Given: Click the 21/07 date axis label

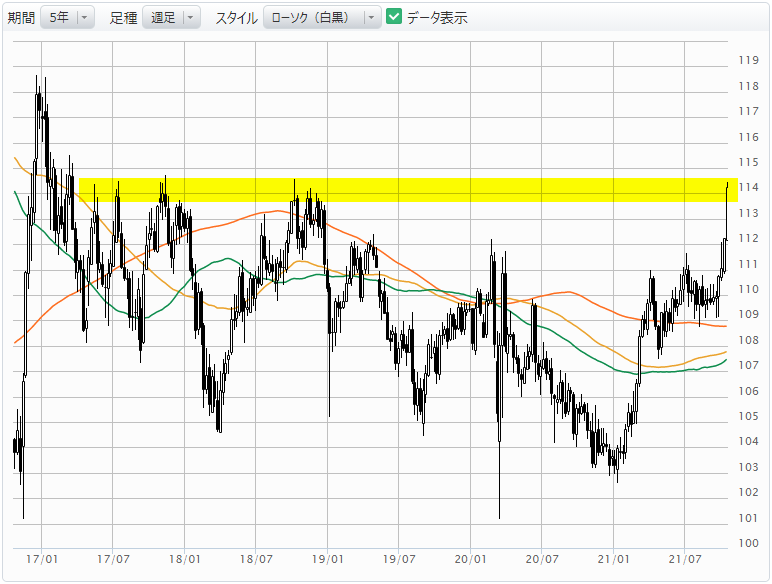Looking at the screenshot, I should coord(685,559).
